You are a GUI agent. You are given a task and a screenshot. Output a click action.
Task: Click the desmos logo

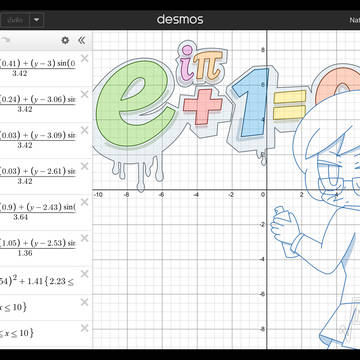[x=180, y=19]
